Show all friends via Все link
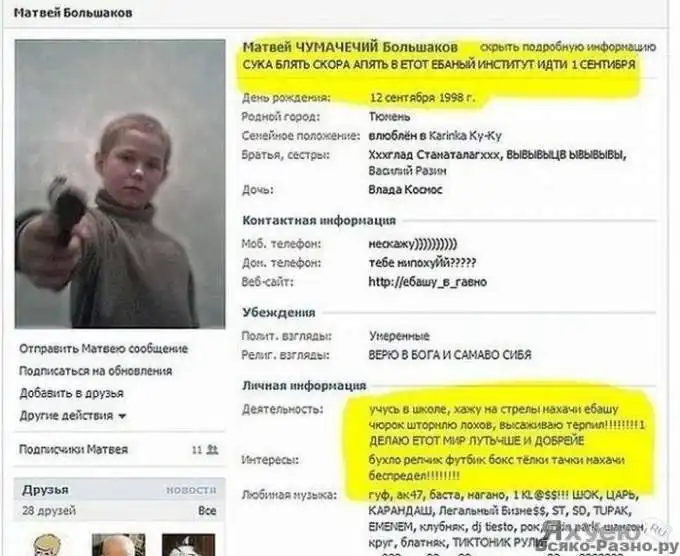Viewport: 680px width, 556px height. pos(207,510)
